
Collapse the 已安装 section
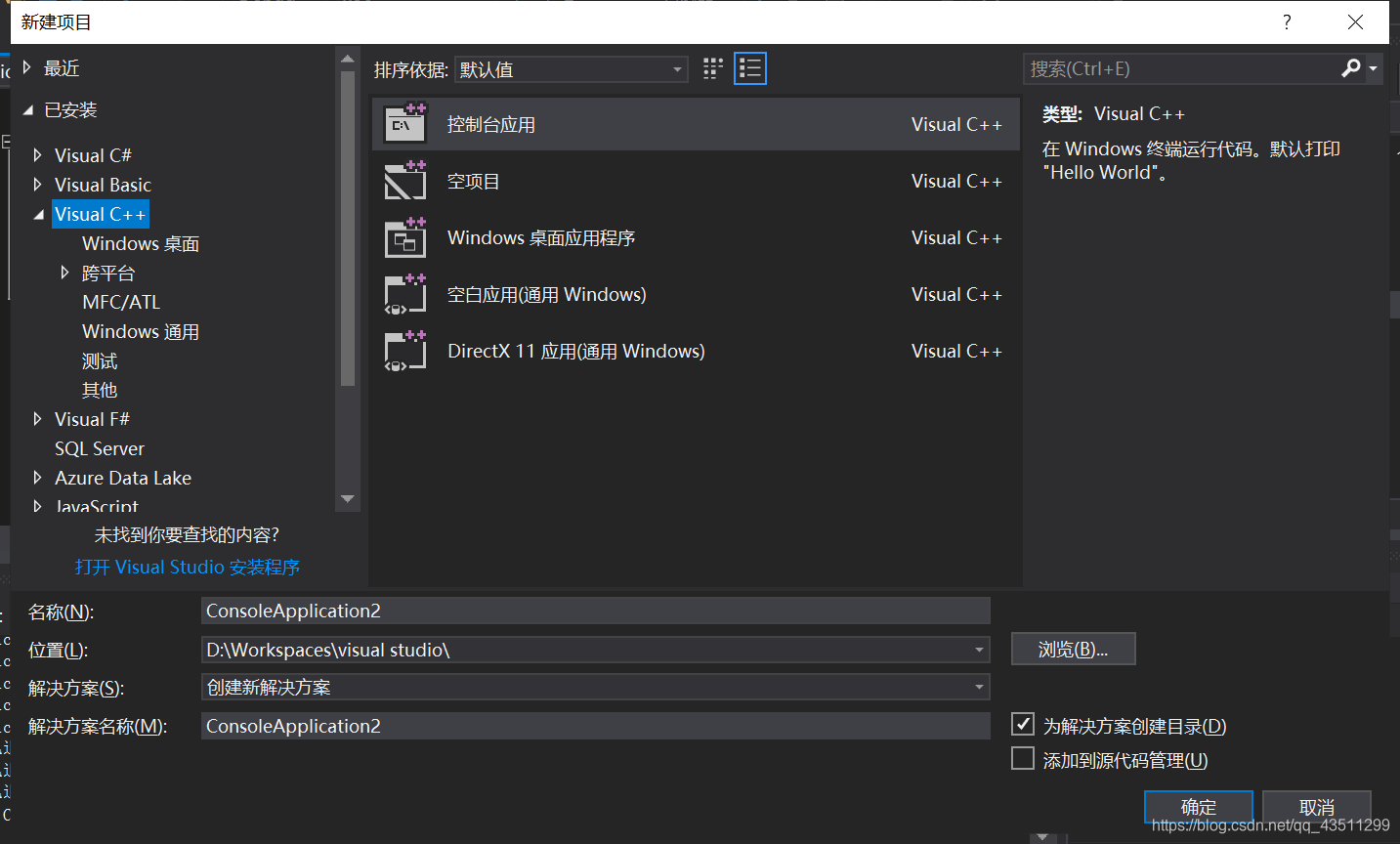27,110
